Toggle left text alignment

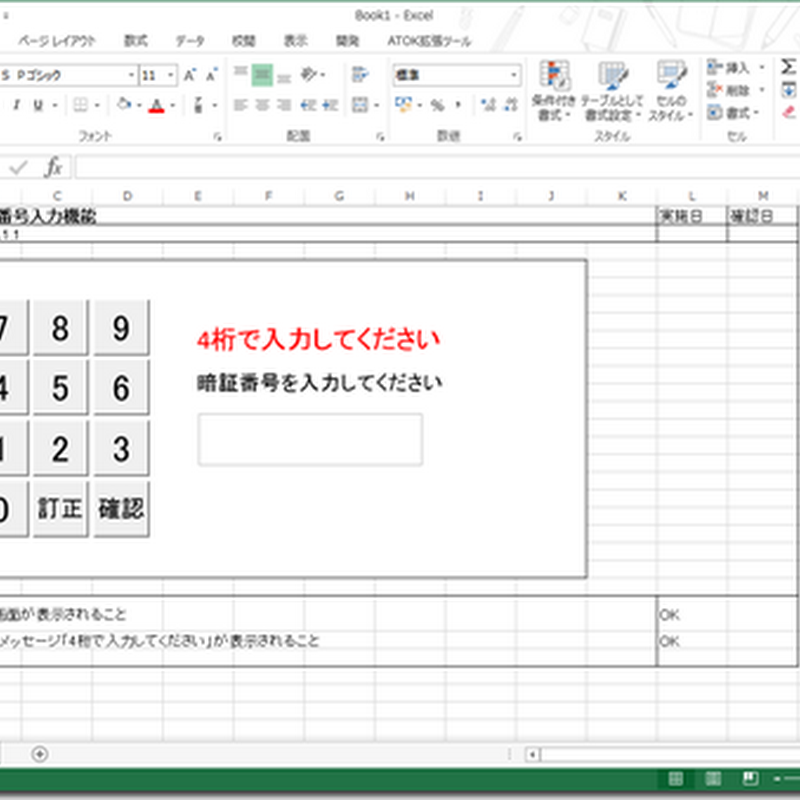pos(240,105)
